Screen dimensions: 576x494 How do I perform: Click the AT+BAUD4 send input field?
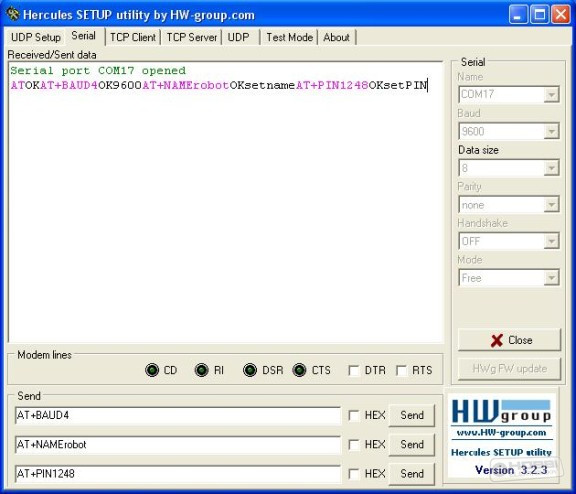(178, 415)
